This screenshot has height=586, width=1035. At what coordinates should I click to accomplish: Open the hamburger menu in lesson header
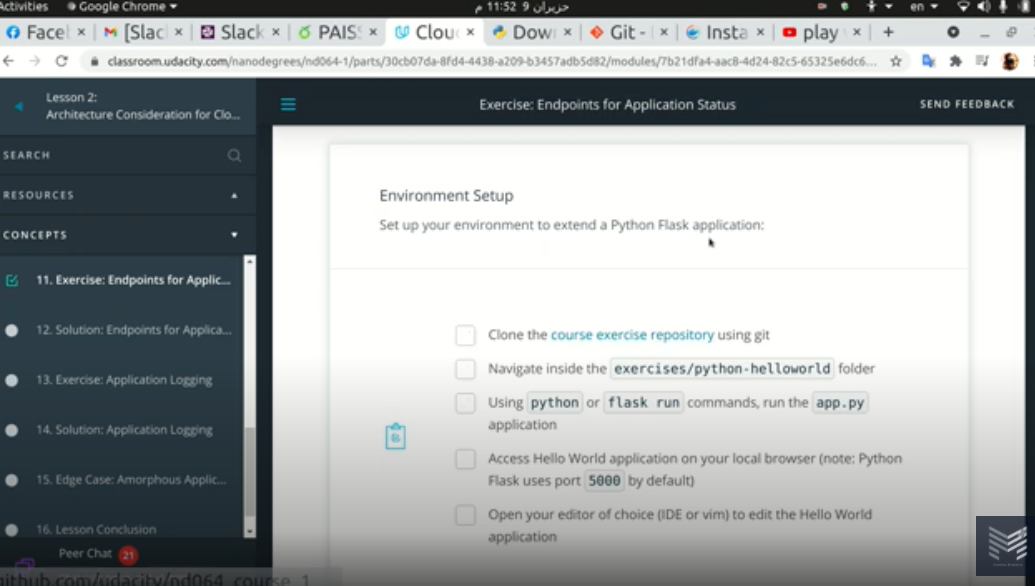pos(288,104)
